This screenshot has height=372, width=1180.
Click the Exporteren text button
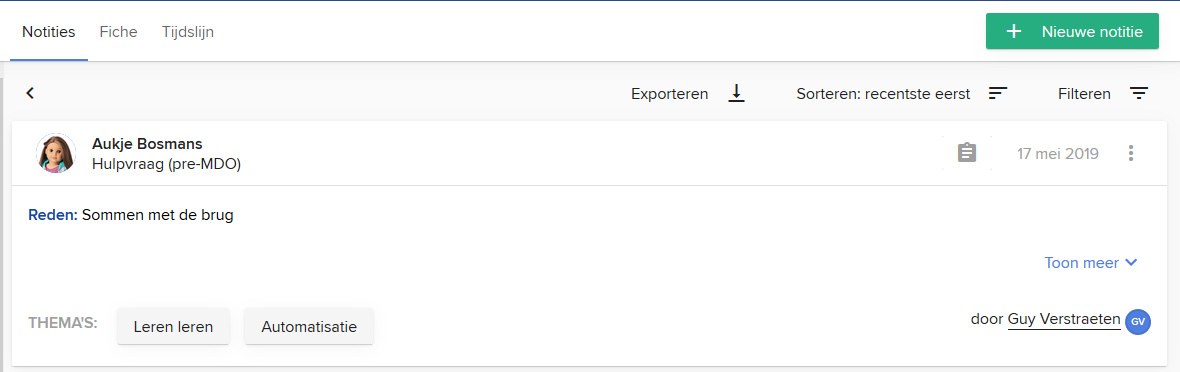coord(670,94)
